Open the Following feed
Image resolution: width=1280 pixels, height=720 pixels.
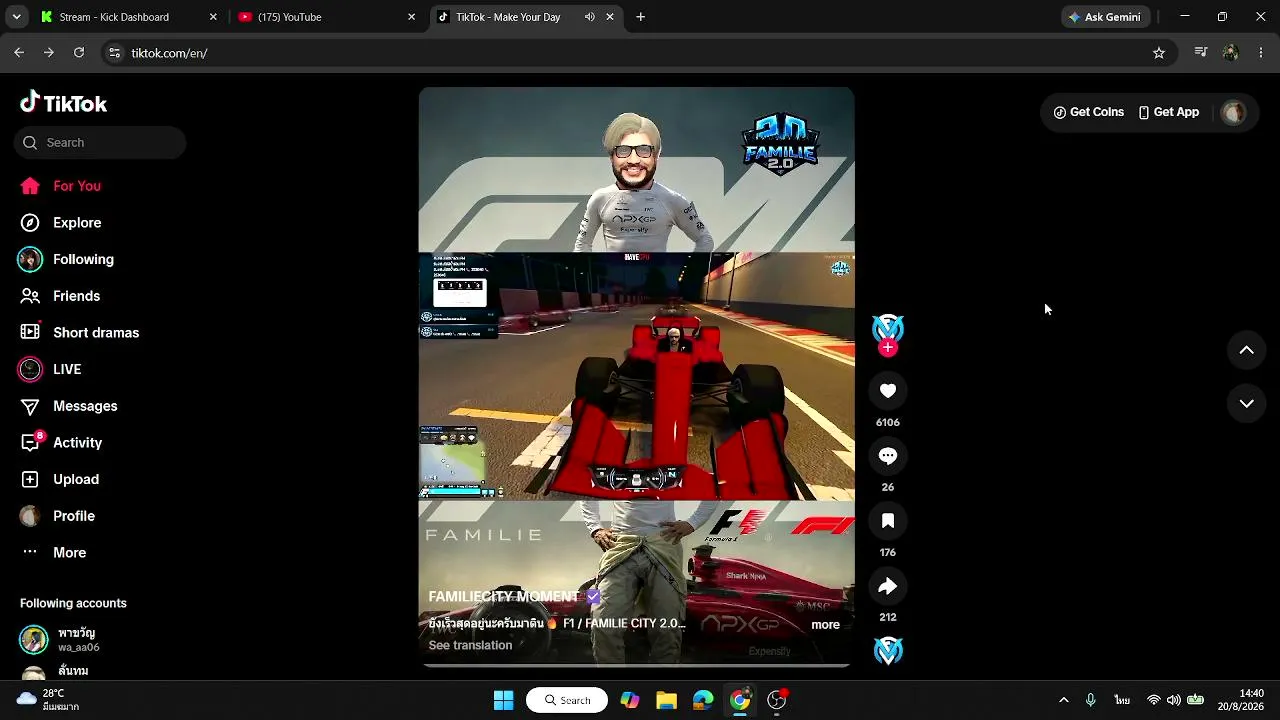(66, 259)
